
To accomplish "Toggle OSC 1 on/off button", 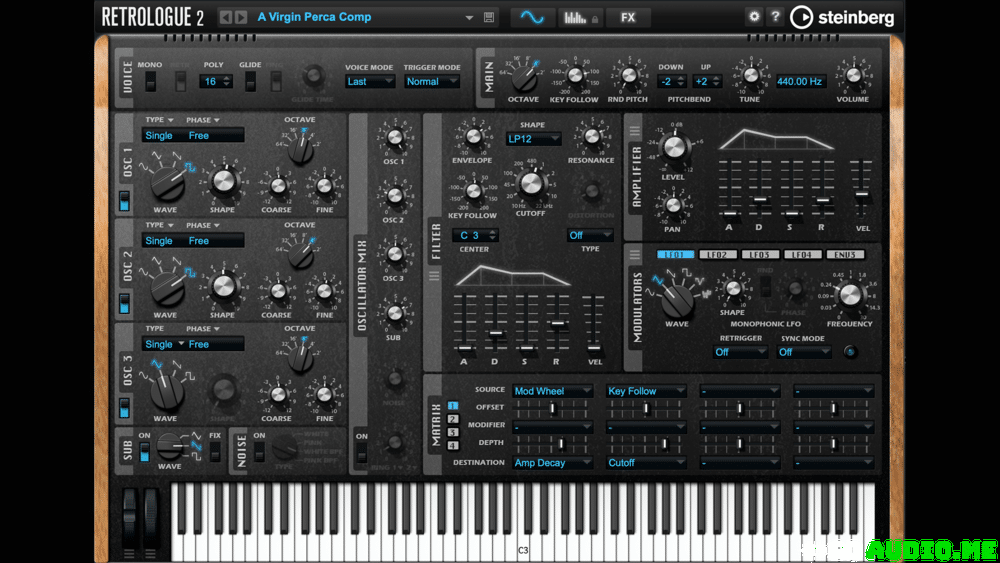I will tap(124, 201).
